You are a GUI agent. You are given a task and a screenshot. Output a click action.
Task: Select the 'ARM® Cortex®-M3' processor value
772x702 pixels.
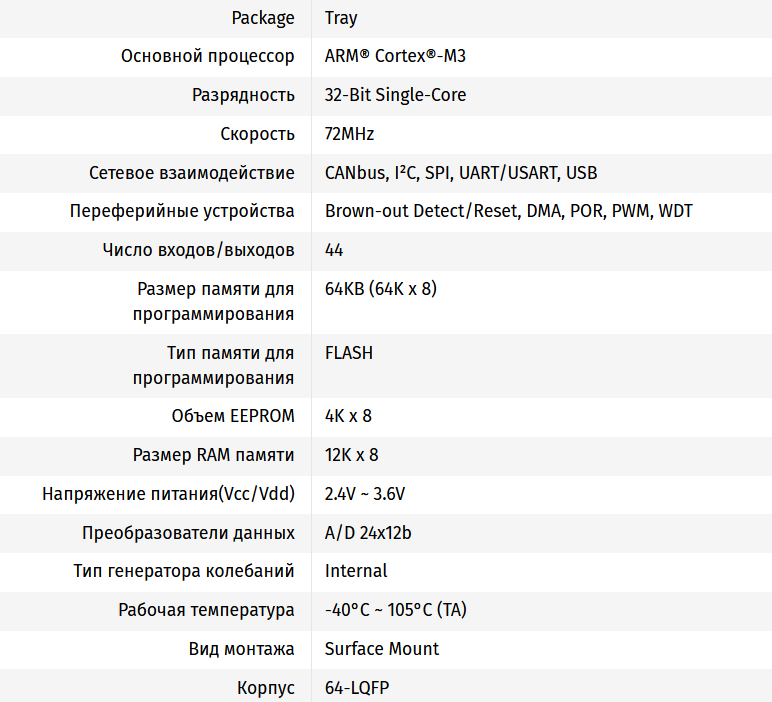point(395,56)
